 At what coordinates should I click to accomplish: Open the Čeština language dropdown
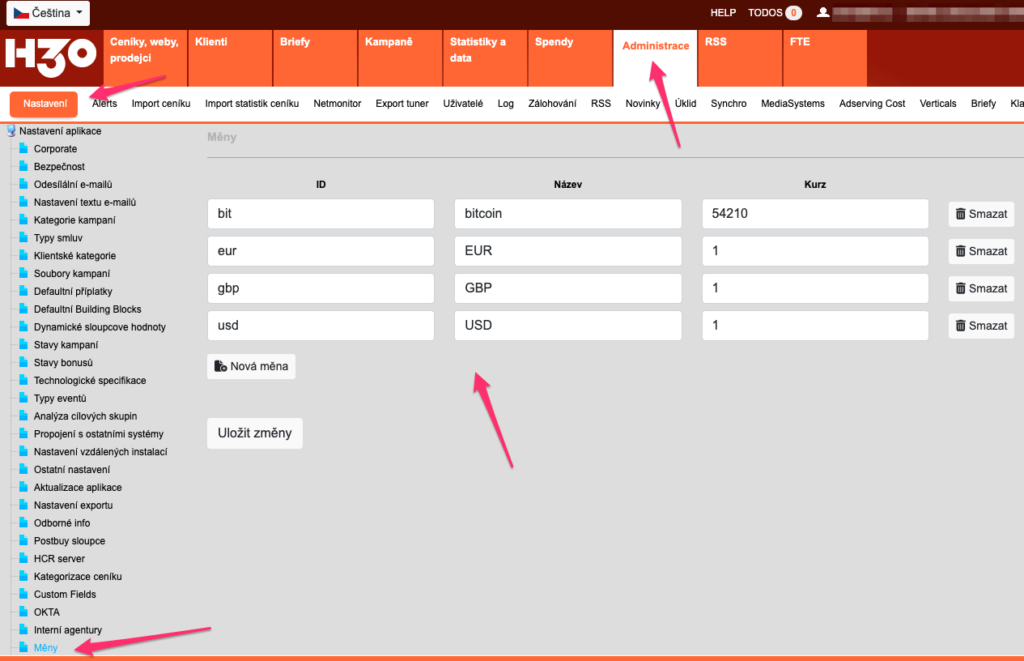coord(47,13)
